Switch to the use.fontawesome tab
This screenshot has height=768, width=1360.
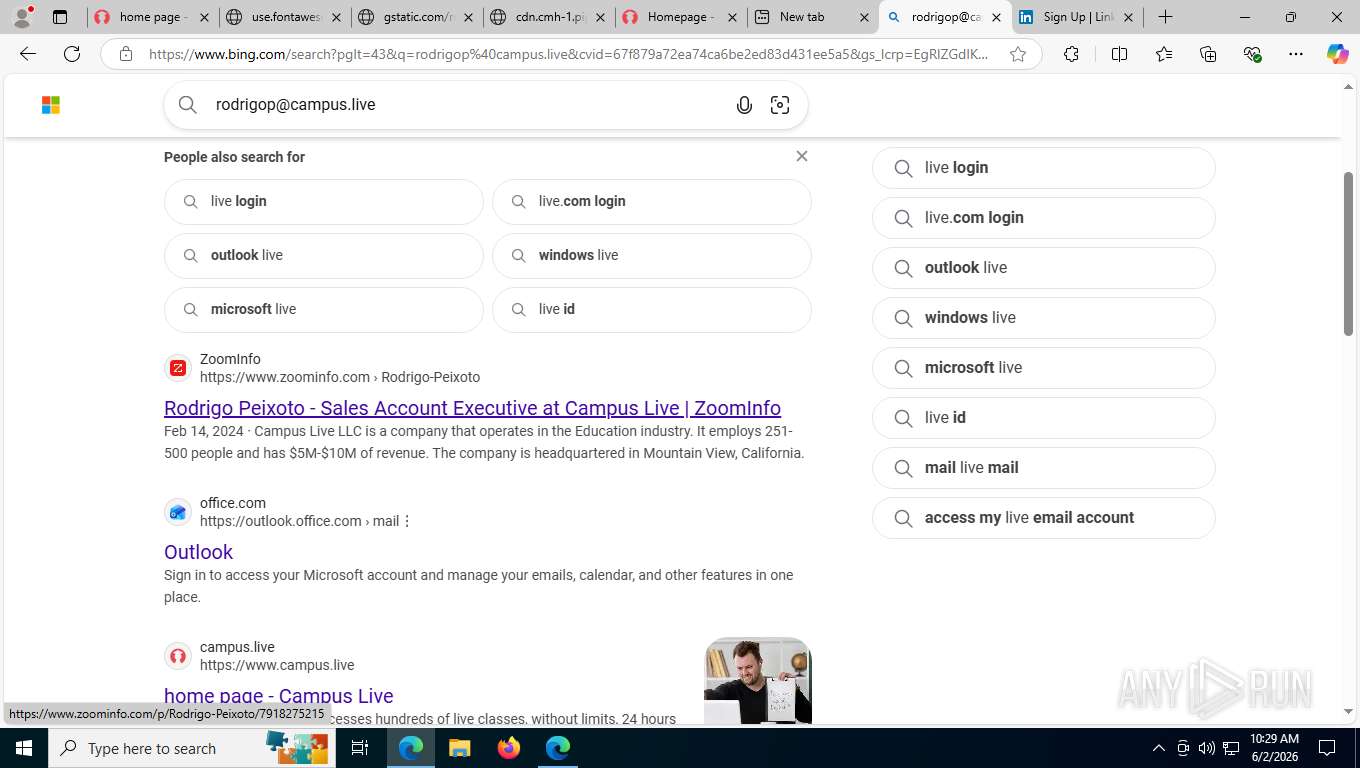[x=284, y=17]
